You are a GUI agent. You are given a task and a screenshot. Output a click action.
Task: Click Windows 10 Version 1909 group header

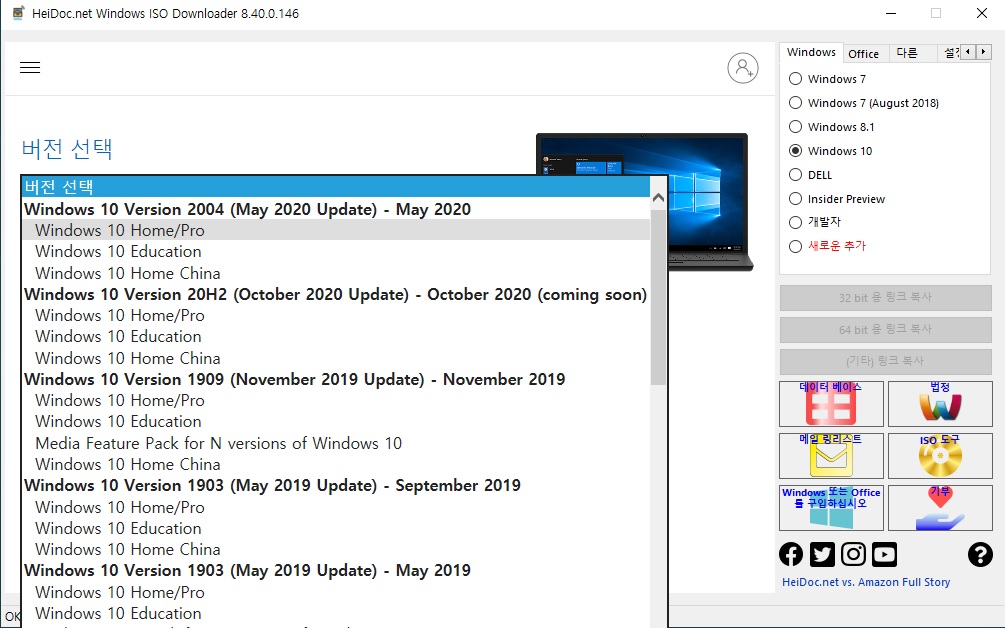coord(336,379)
